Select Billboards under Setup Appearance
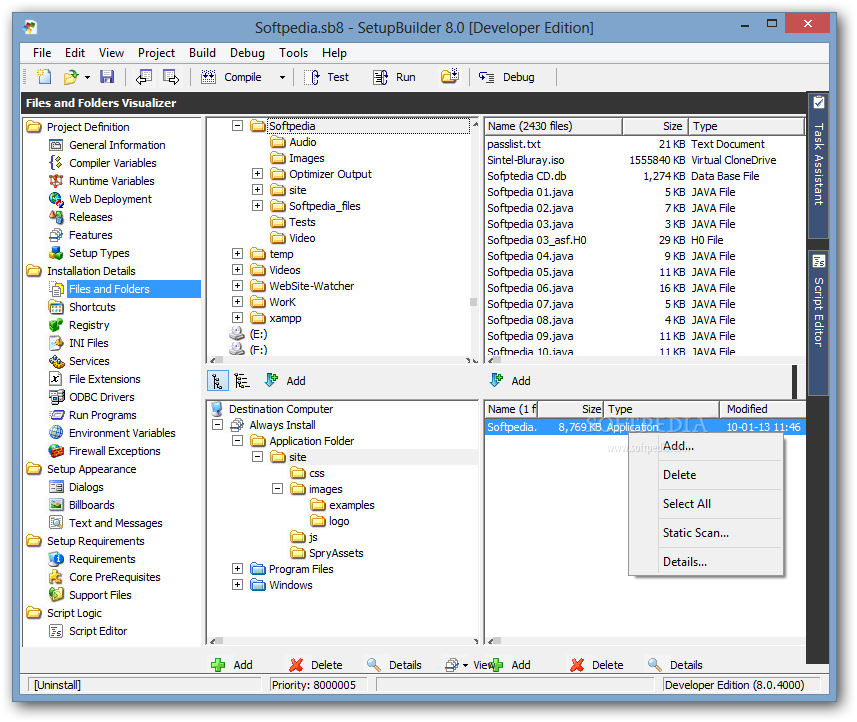This screenshot has width=857, height=722. pyautogui.click(x=92, y=505)
